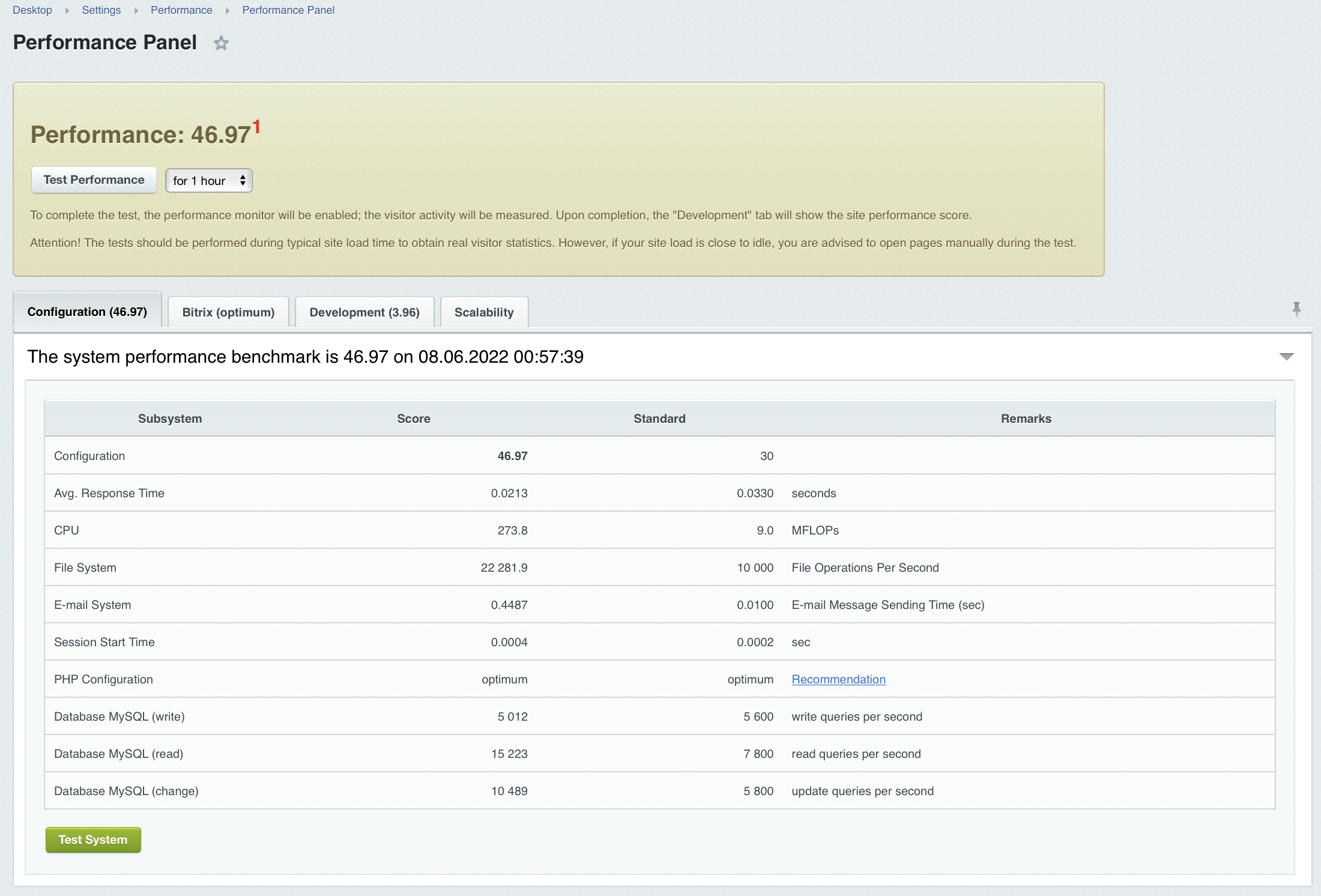This screenshot has height=896, width=1321.
Task: Click the Score column header
Action: click(x=414, y=419)
